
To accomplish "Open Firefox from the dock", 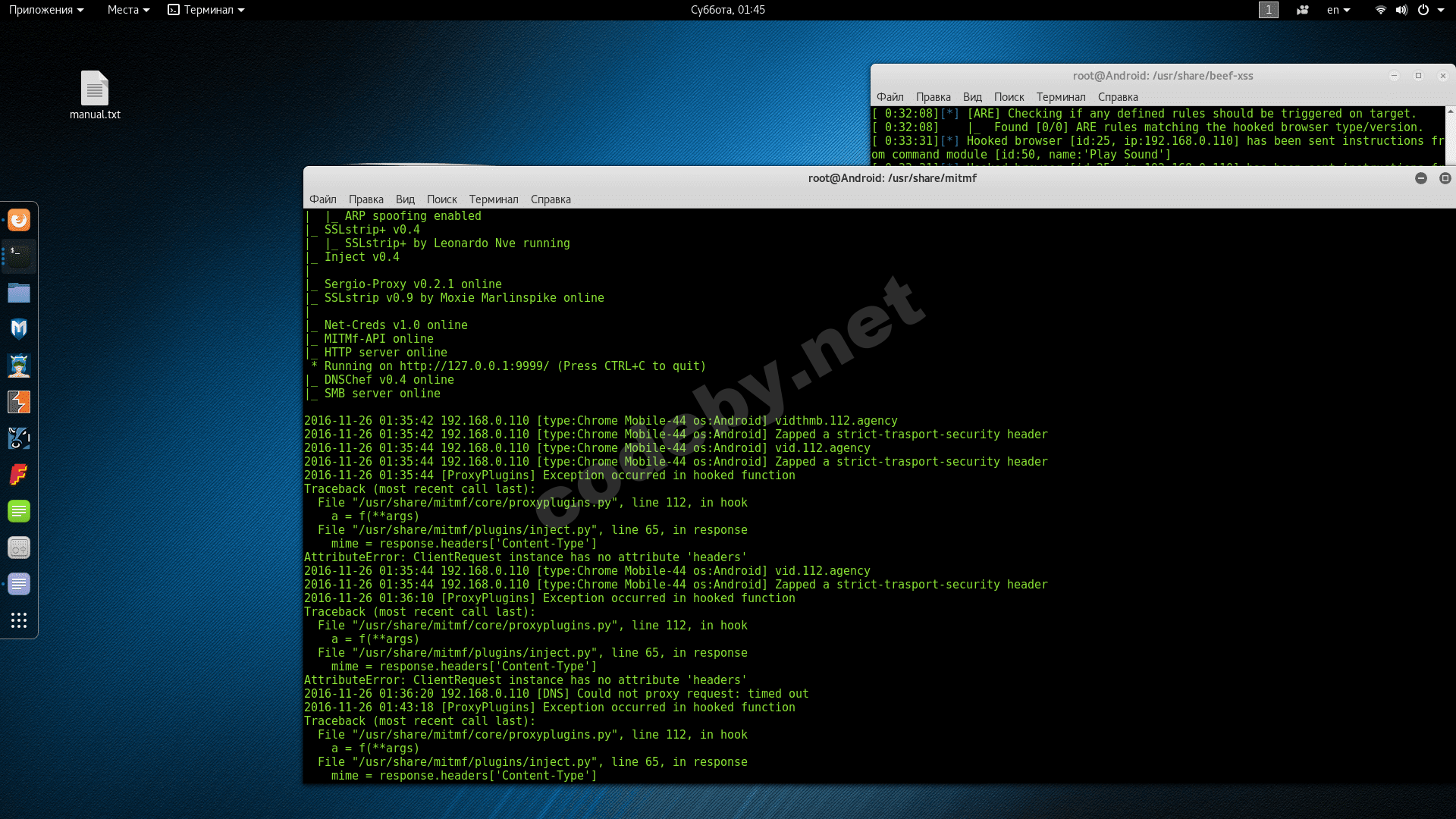I will tap(19, 220).
